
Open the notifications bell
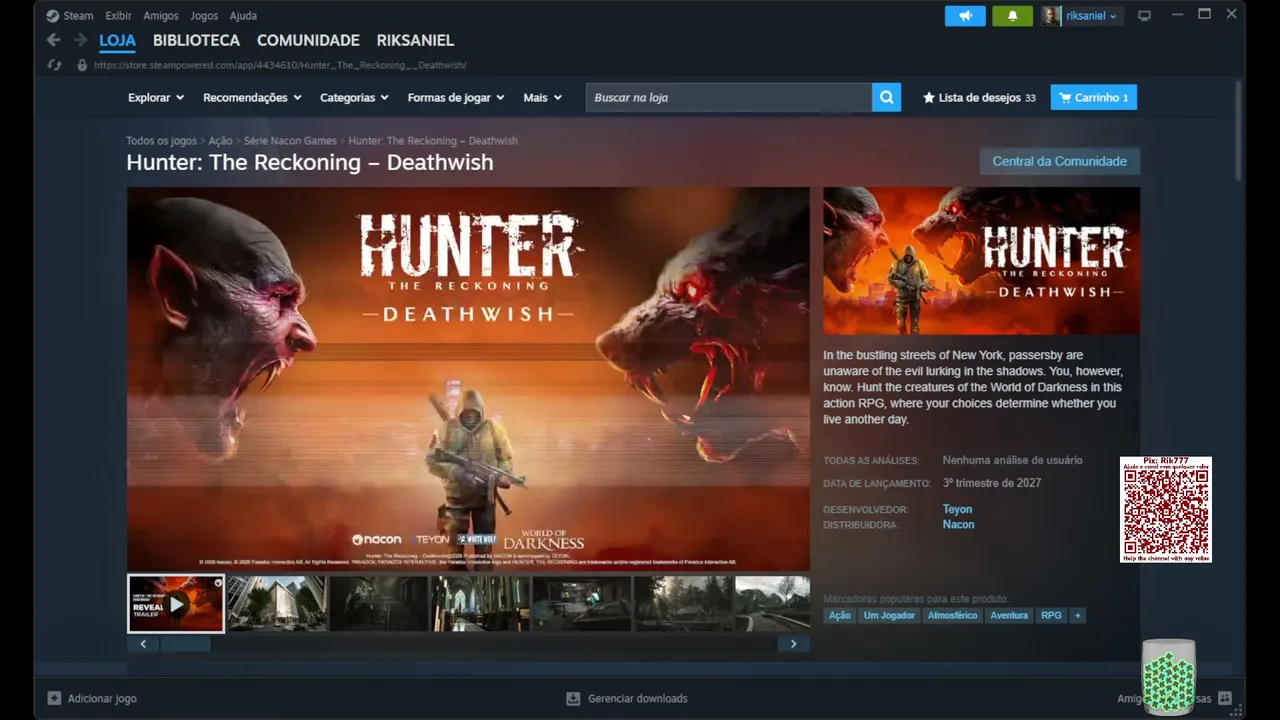point(1012,16)
